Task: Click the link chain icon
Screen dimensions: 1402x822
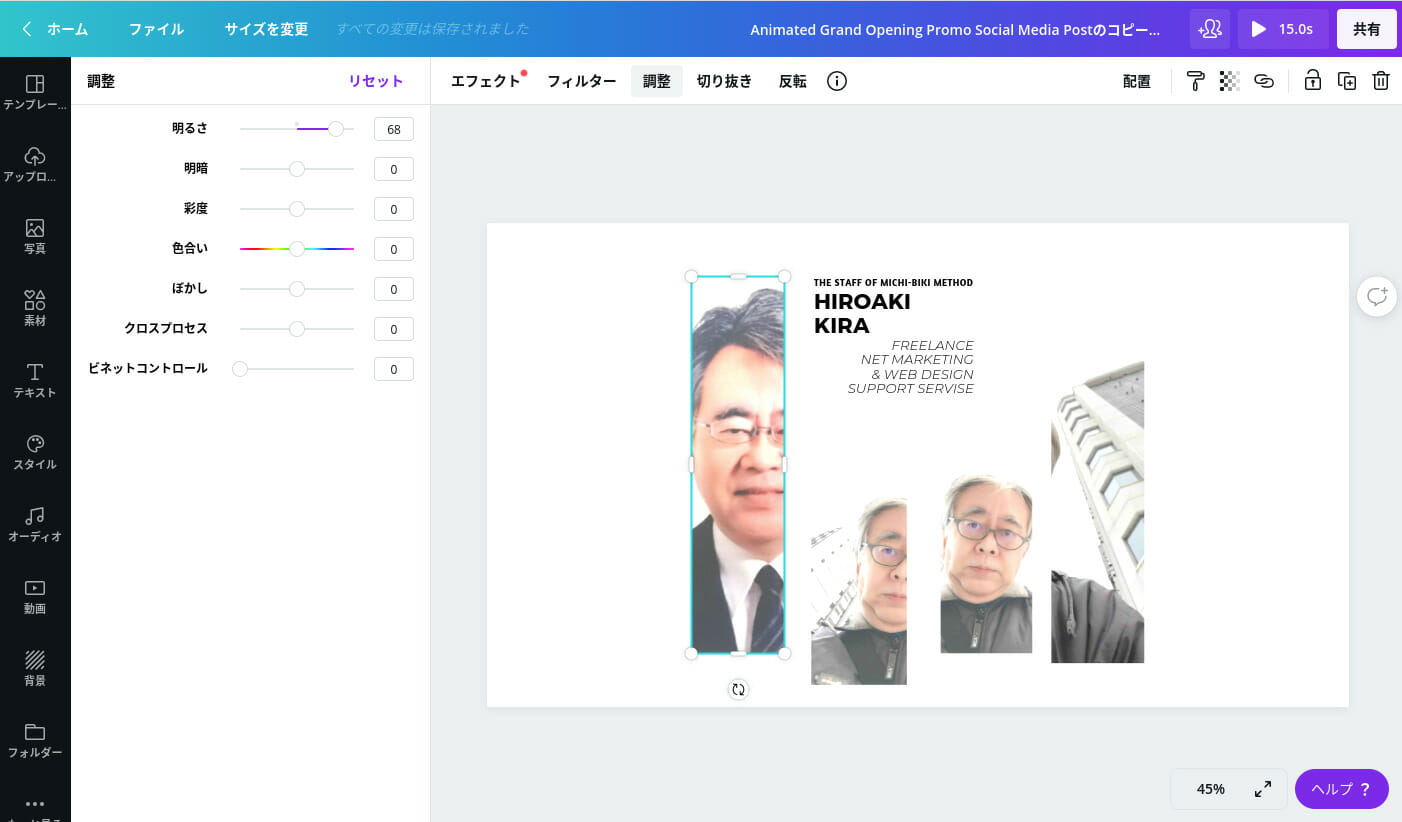Action: (1264, 81)
